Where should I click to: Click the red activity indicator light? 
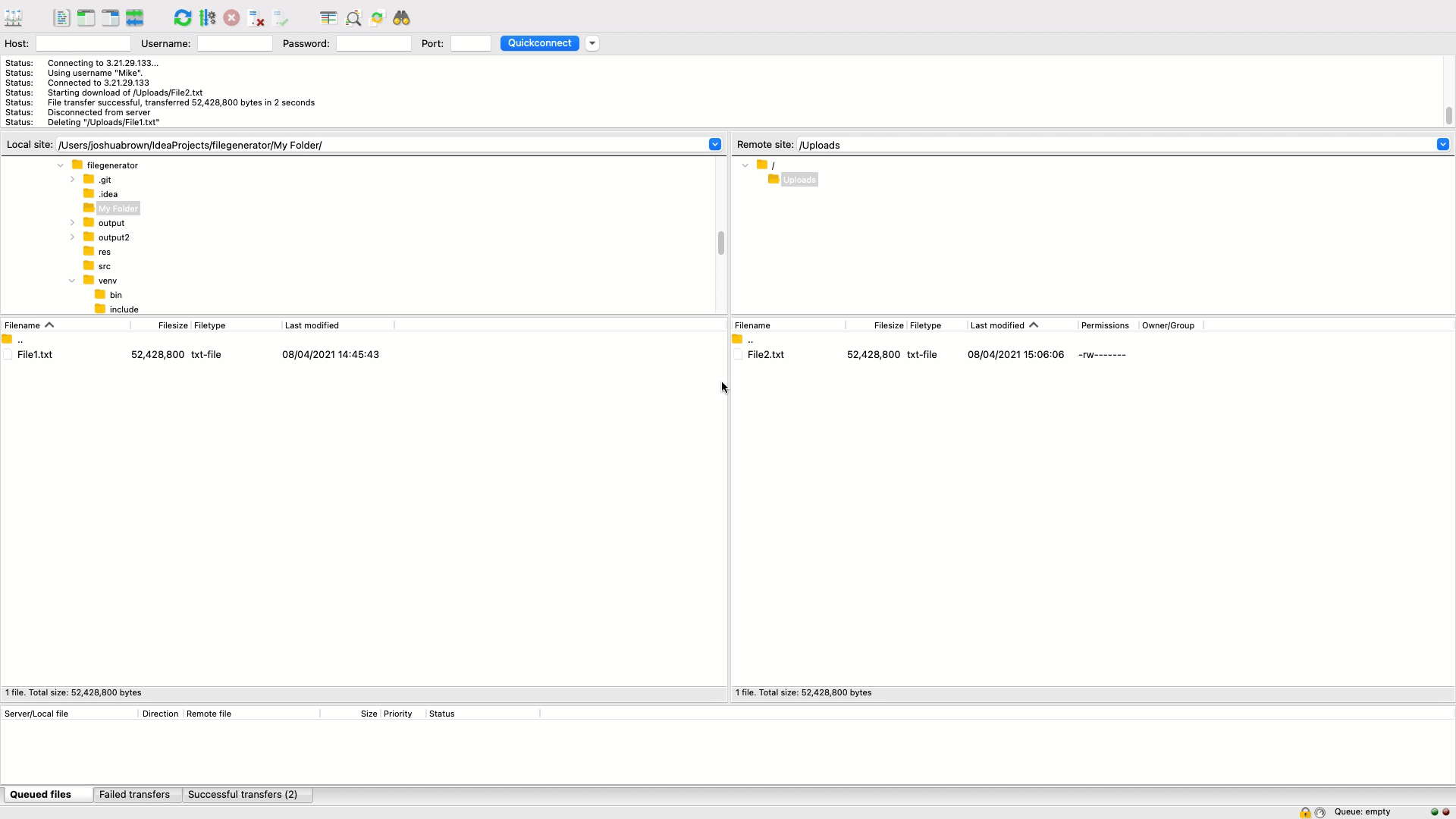1445,812
